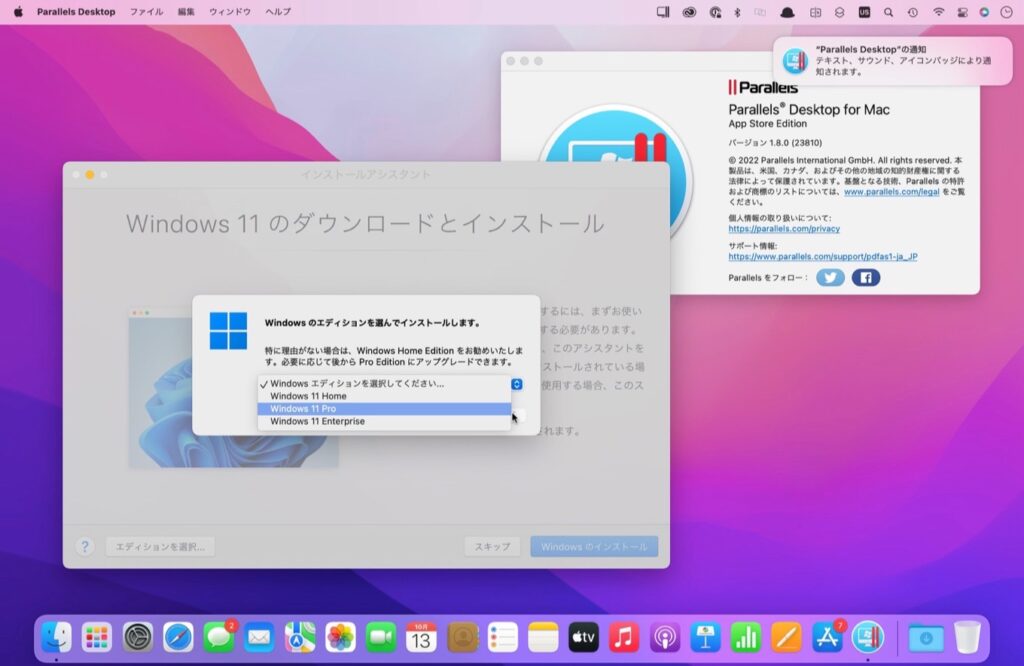Click the Facebook icon in the Parallels window
The image size is (1024, 666).
point(864,277)
